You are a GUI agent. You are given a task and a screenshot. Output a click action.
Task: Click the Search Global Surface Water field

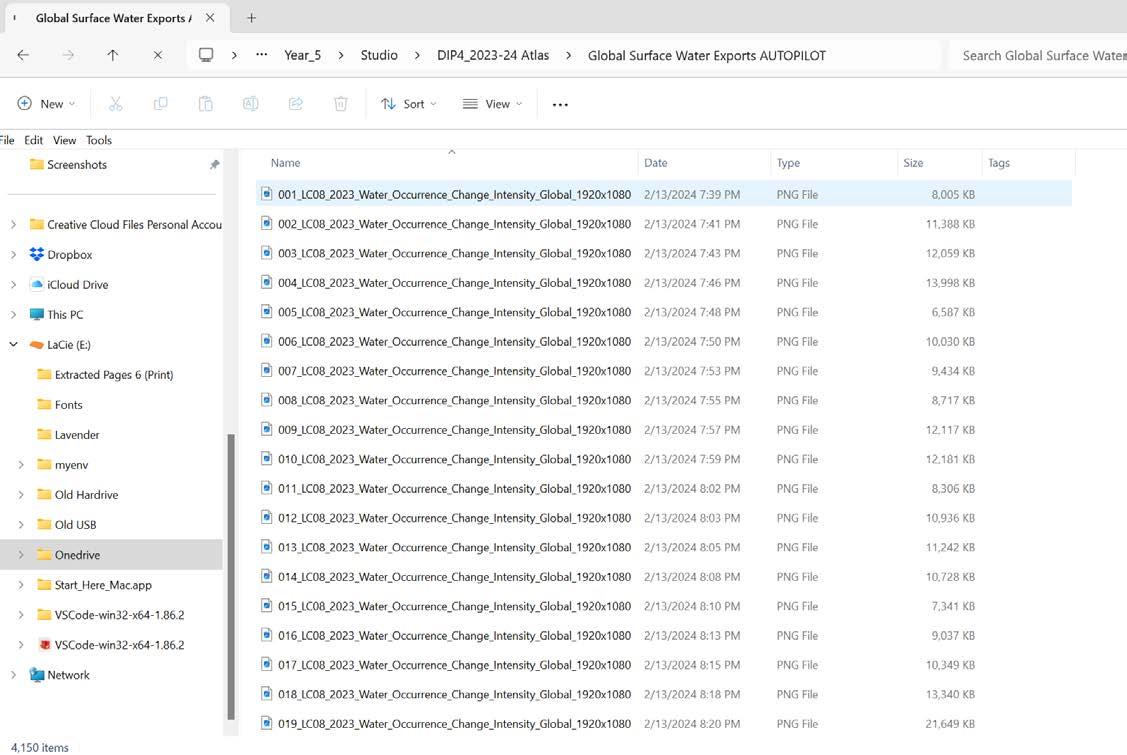(x=1037, y=55)
